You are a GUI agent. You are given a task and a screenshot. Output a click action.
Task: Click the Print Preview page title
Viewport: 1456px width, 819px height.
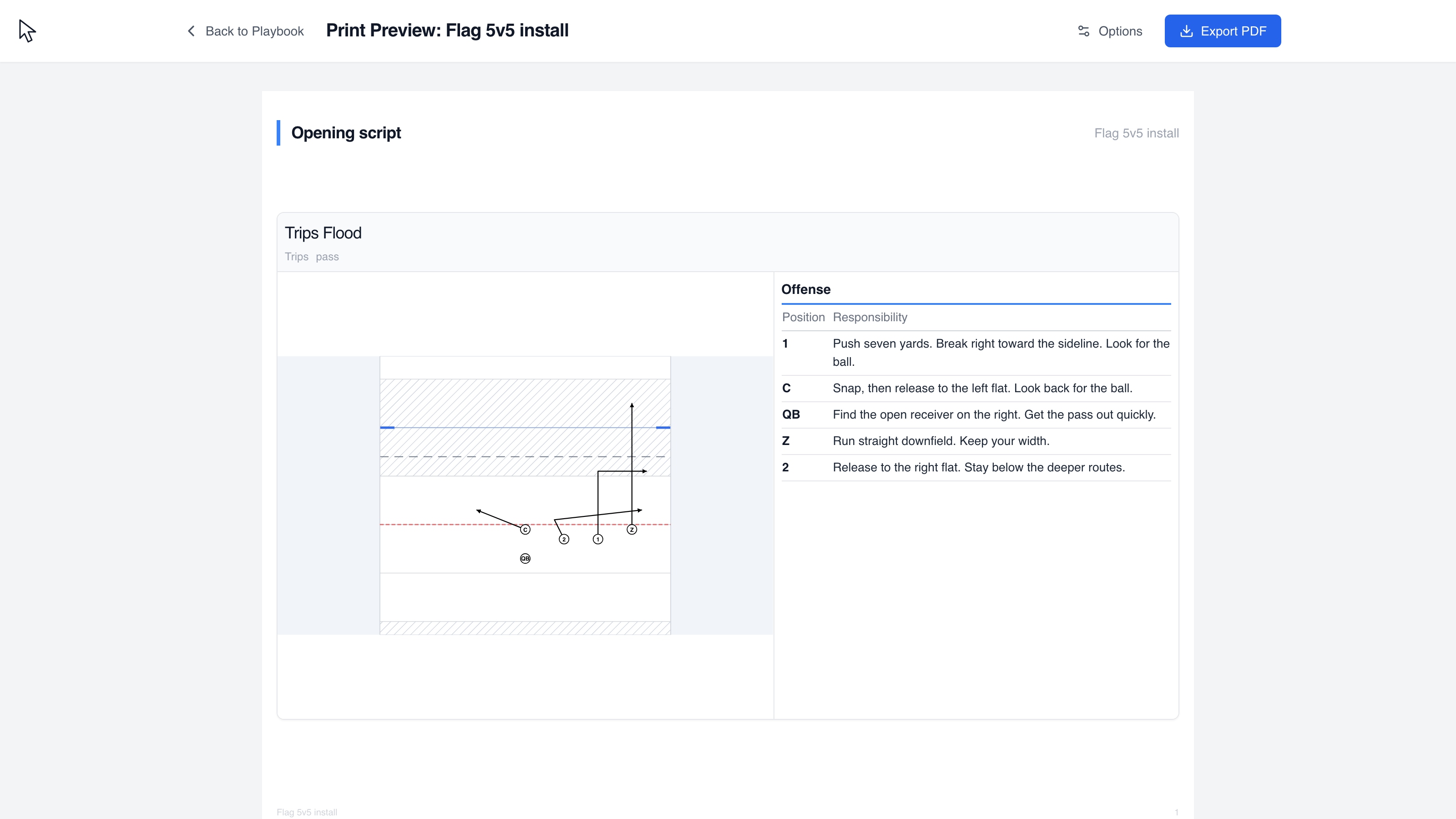[447, 30]
